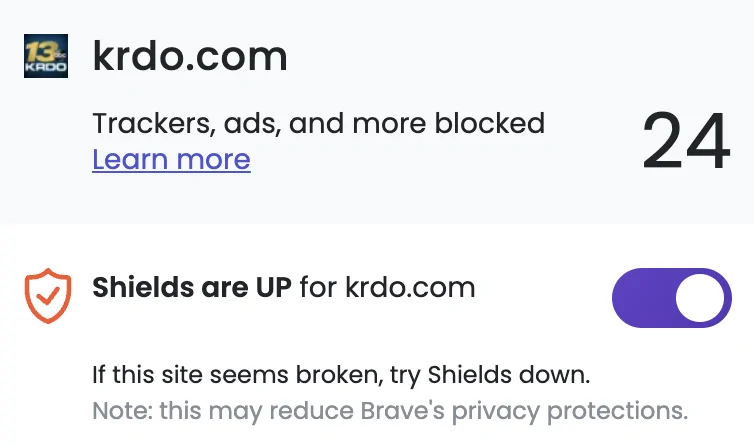Image resolution: width=754 pixels, height=446 pixels.
Task: Click the KRDO 13 site favicon
Action: pyautogui.click(x=45, y=56)
